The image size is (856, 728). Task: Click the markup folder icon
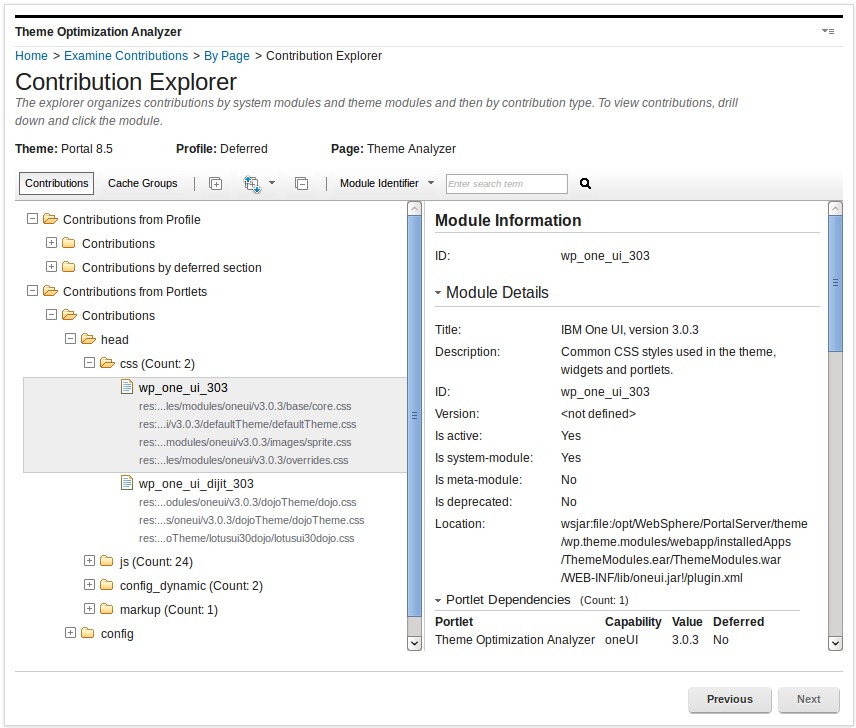point(105,609)
